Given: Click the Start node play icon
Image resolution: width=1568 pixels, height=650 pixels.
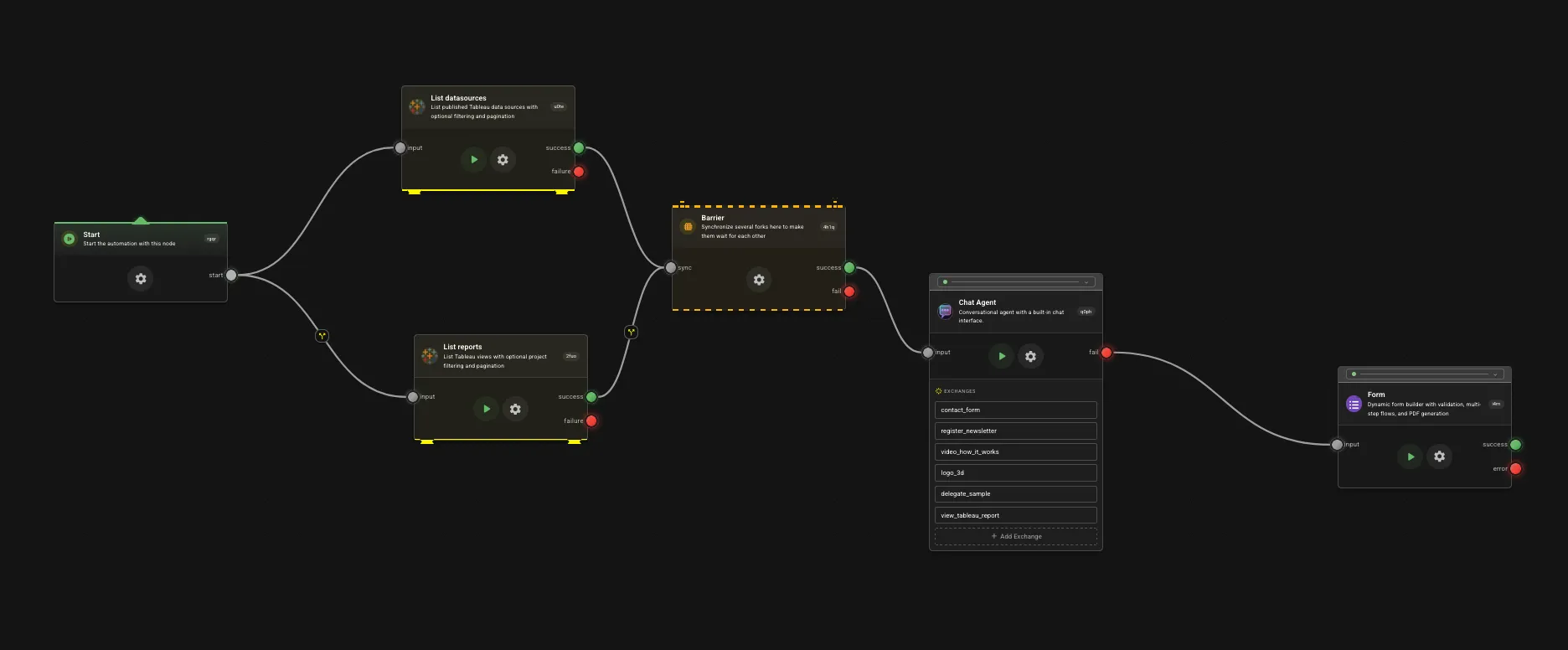Looking at the screenshot, I should (70, 239).
